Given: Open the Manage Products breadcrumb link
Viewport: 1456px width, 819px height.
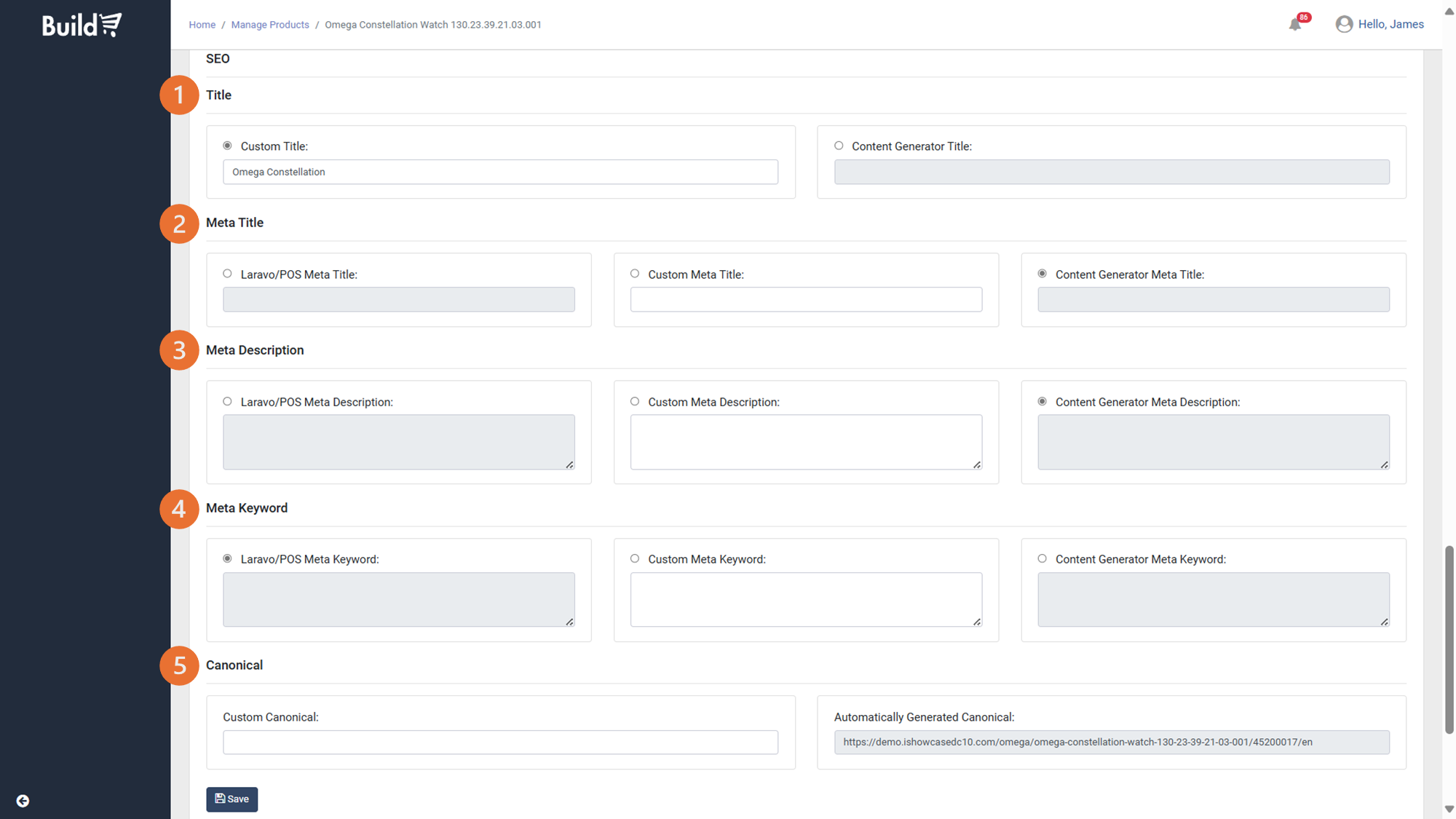Looking at the screenshot, I should (x=270, y=25).
